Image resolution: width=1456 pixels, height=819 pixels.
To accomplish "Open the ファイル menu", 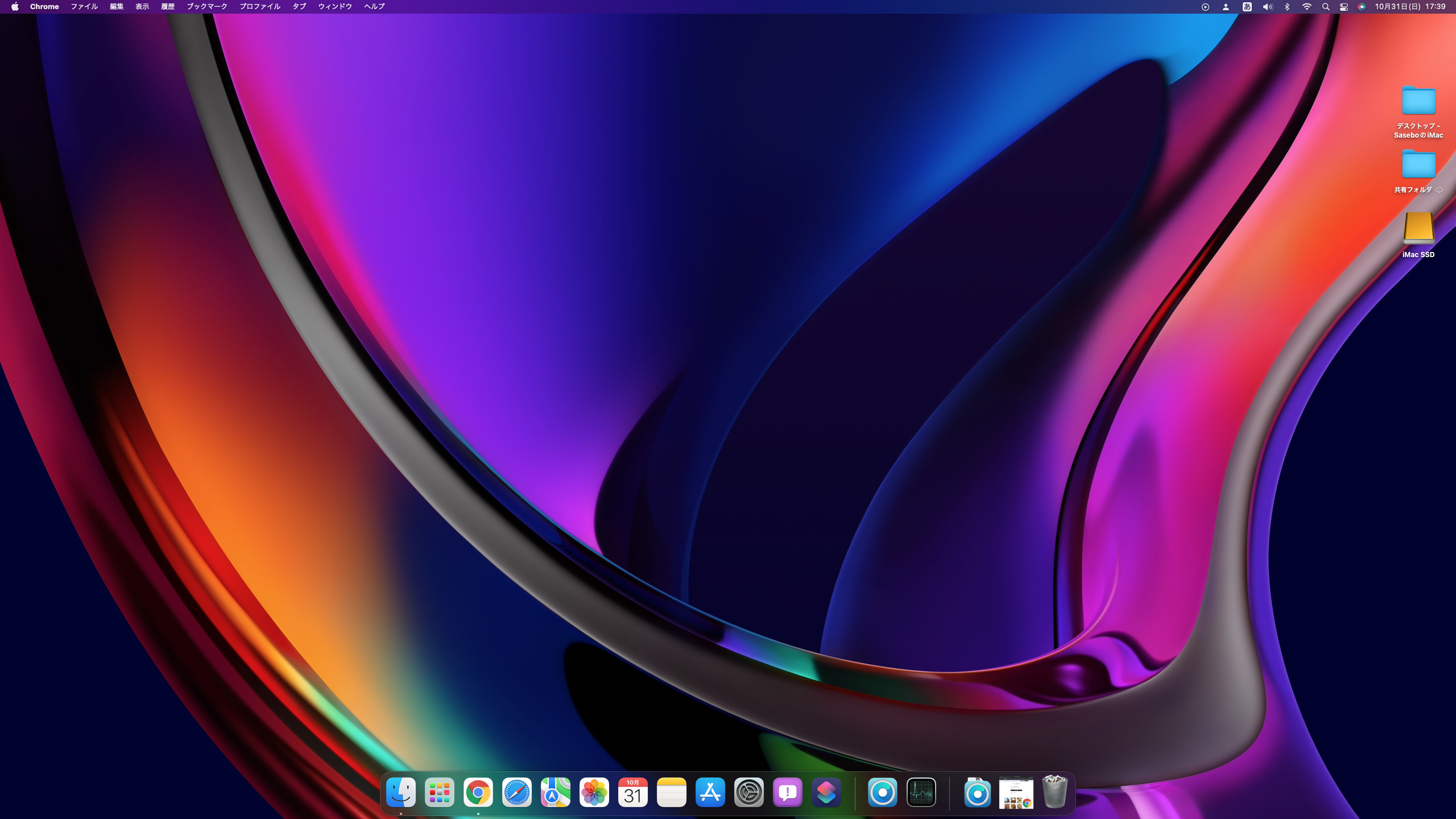I will [84, 7].
